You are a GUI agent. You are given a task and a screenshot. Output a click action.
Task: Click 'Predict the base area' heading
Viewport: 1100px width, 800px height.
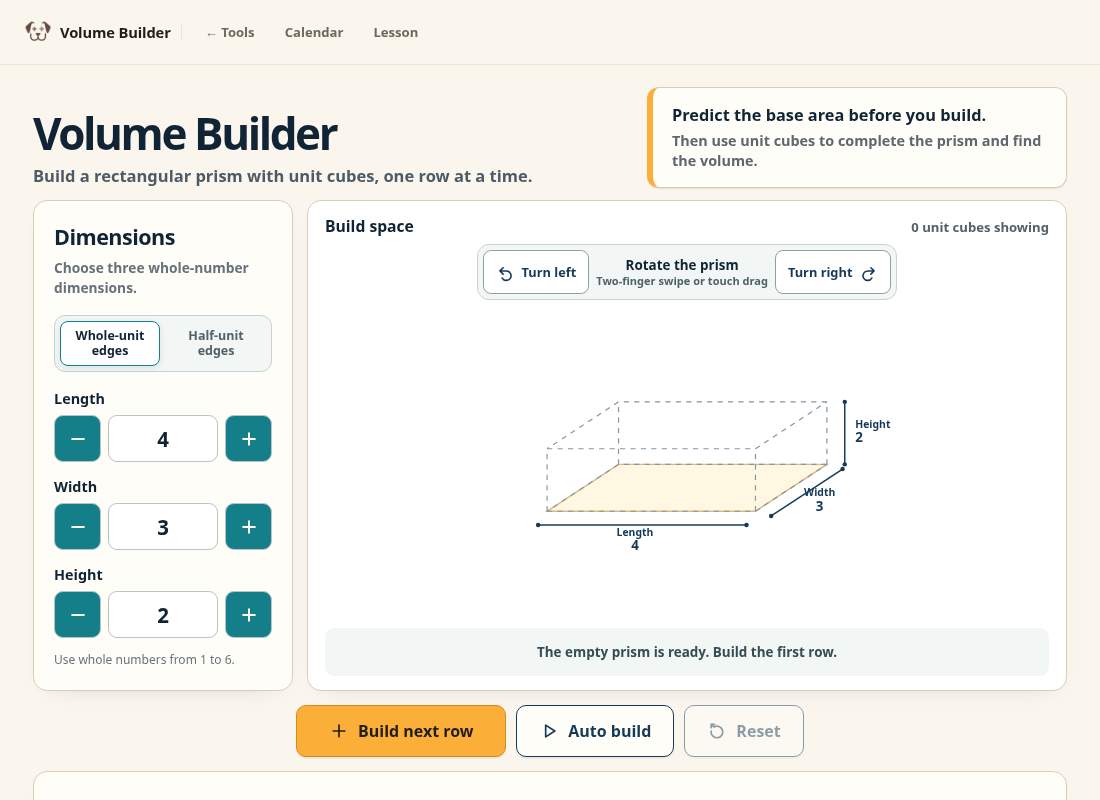(x=829, y=115)
